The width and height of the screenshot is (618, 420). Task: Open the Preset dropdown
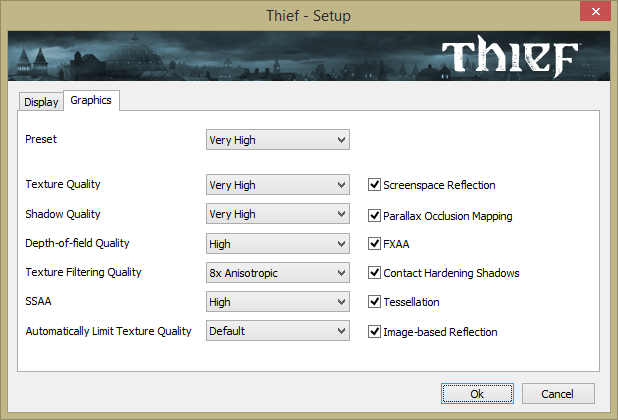pos(277,140)
